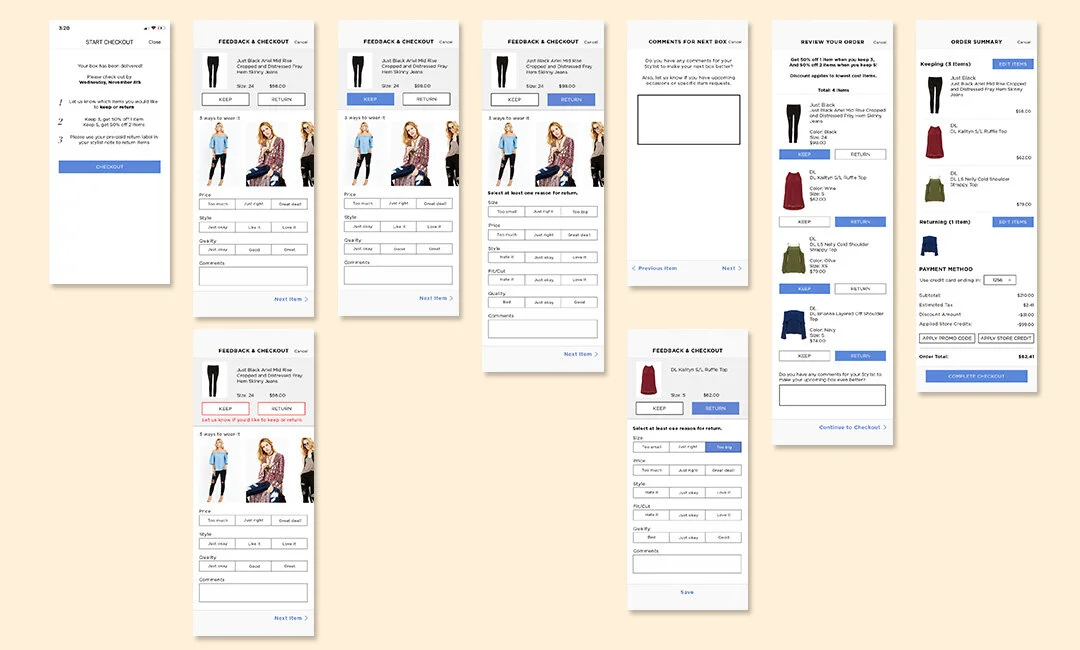The width and height of the screenshot is (1080, 650).
Task: Click highlighted KEEP on the jeans Feedback screen
Action: click(x=371, y=99)
